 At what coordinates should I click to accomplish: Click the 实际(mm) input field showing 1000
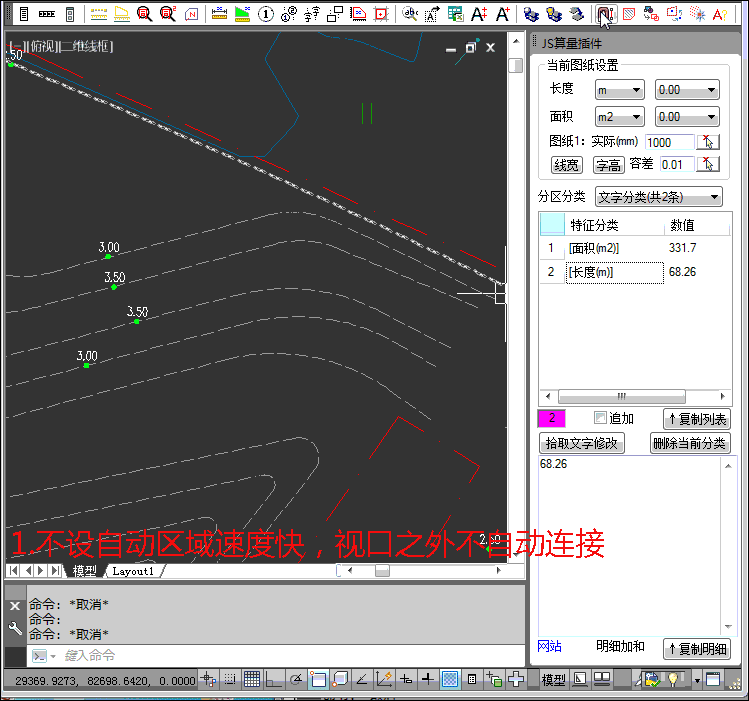[x=667, y=142]
